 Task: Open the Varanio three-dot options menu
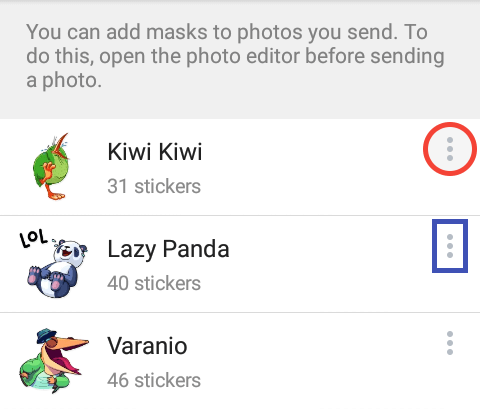(x=450, y=343)
